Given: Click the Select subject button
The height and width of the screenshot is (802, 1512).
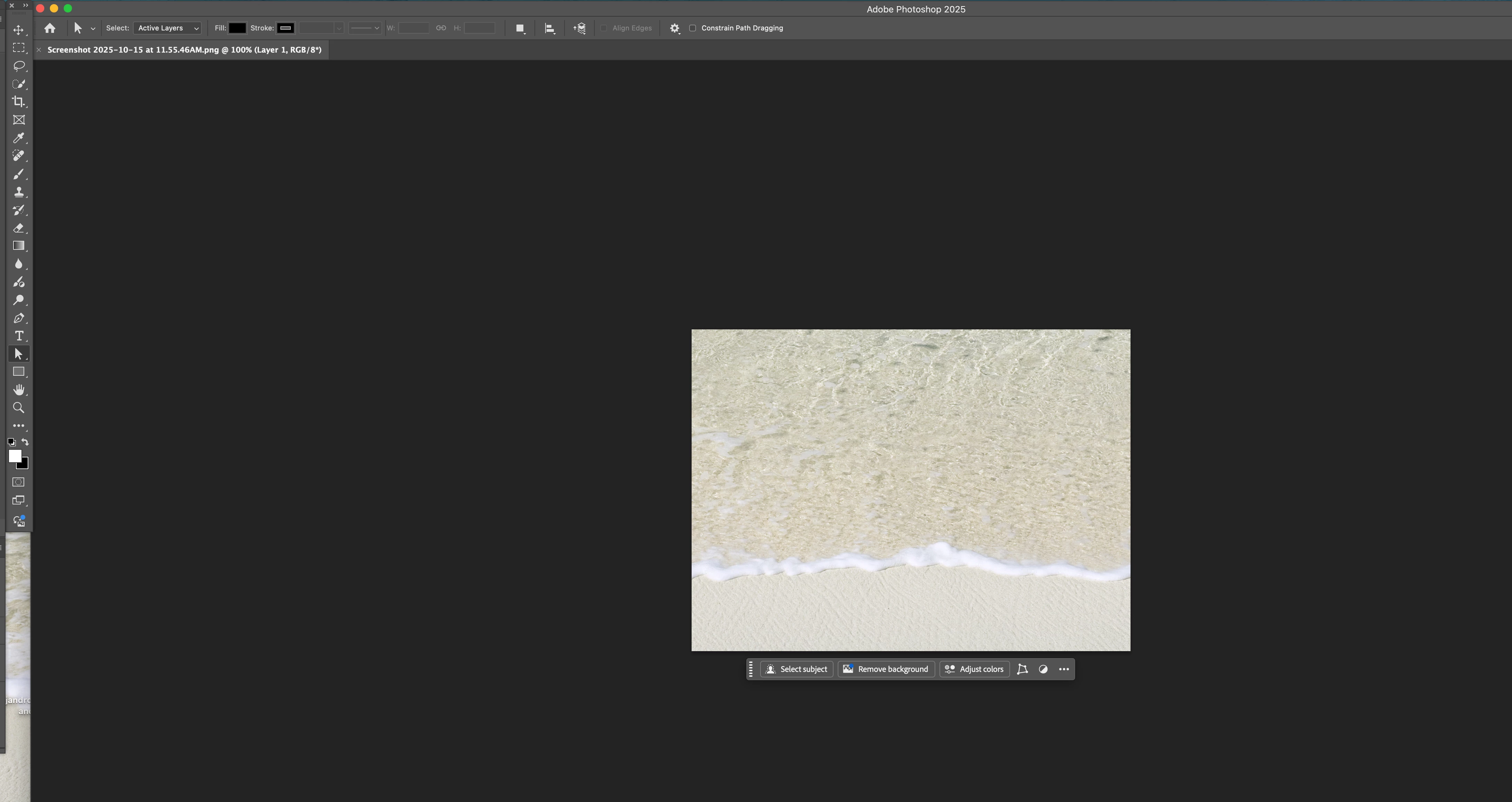Looking at the screenshot, I should tap(796, 669).
